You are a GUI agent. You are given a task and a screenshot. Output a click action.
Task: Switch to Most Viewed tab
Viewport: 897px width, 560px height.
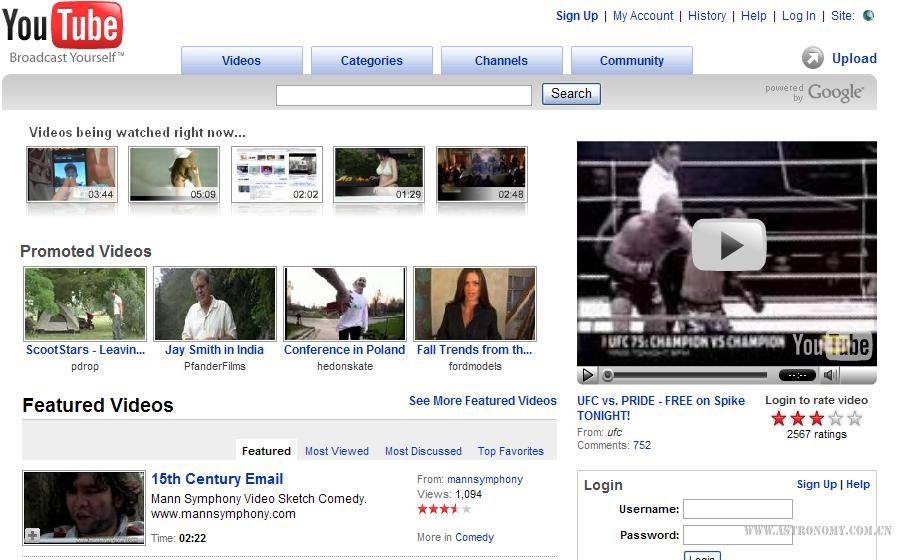pos(337,451)
